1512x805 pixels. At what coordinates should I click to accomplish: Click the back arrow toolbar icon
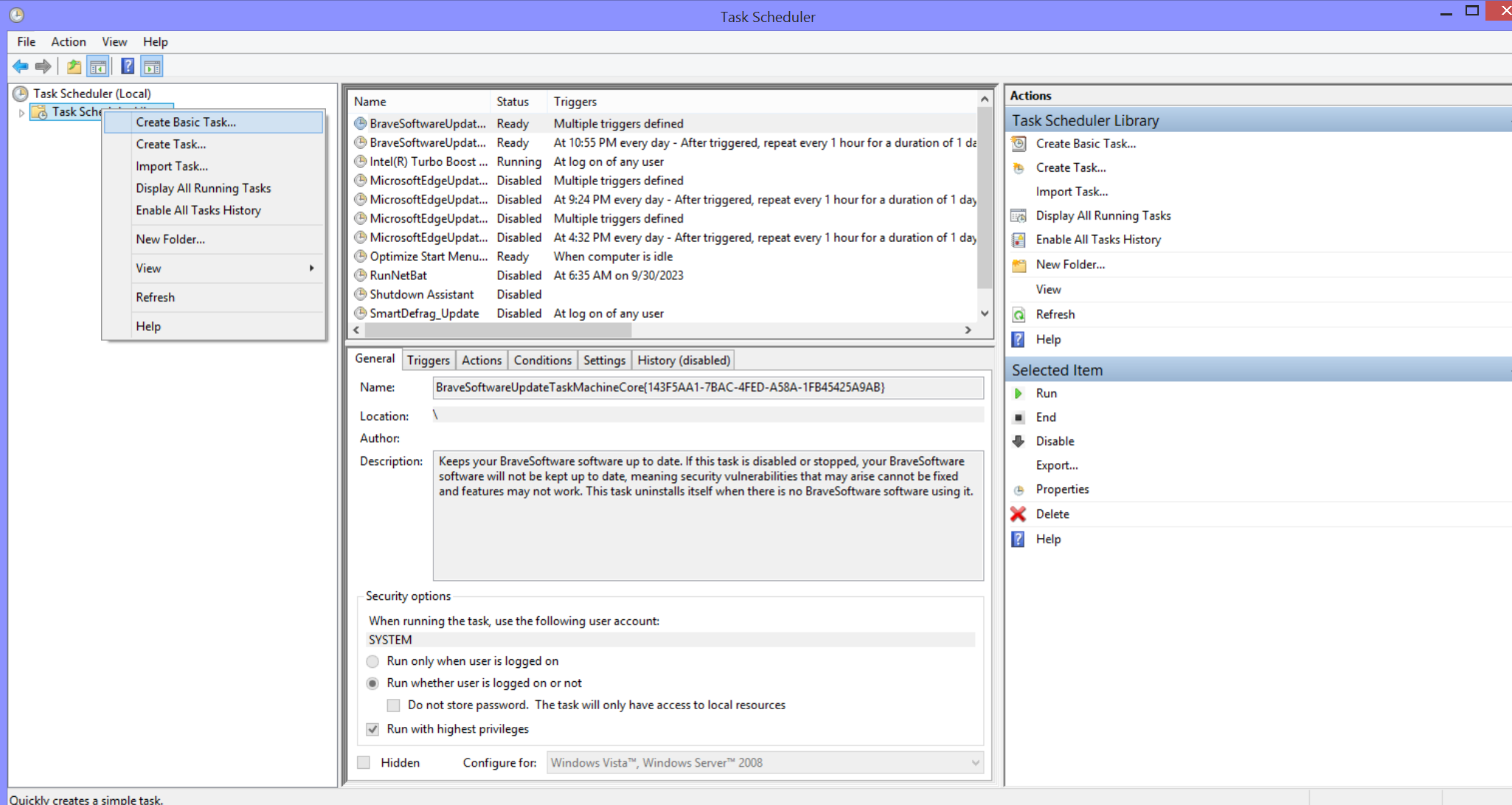pyautogui.click(x=20, y=66)
